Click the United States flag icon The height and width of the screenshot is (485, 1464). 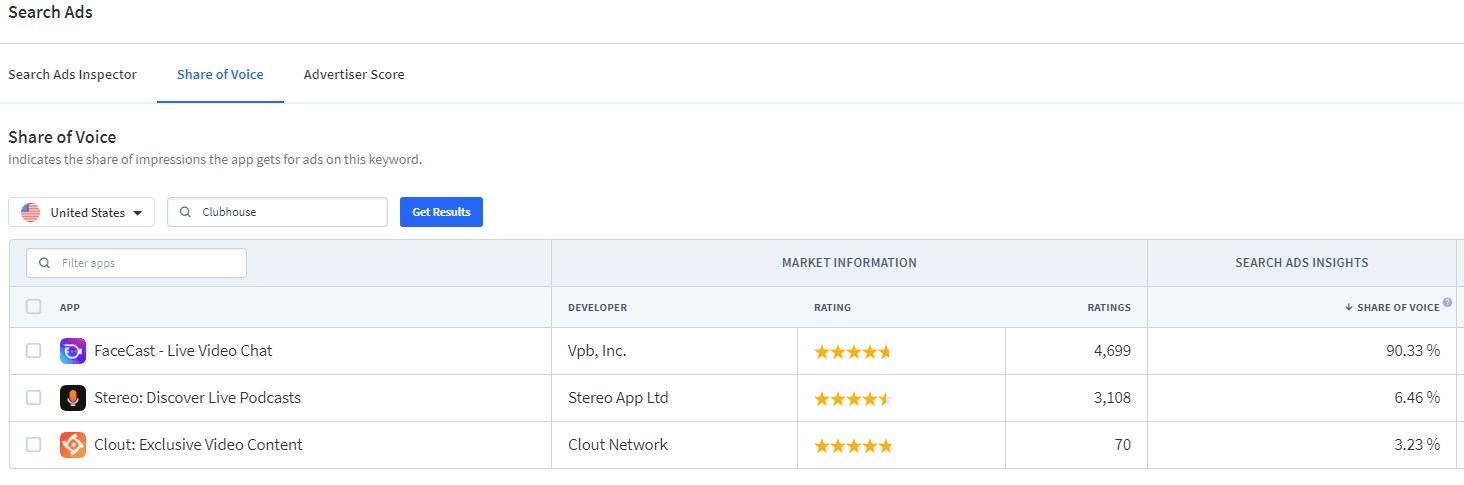(31, 212)
